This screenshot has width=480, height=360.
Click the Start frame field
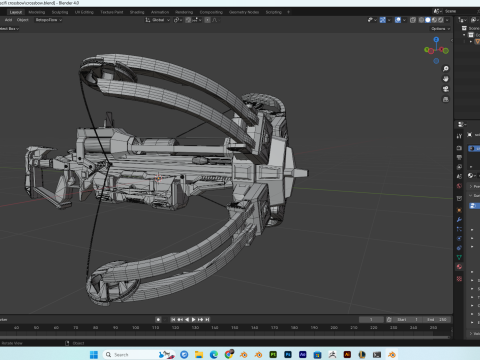407,319
